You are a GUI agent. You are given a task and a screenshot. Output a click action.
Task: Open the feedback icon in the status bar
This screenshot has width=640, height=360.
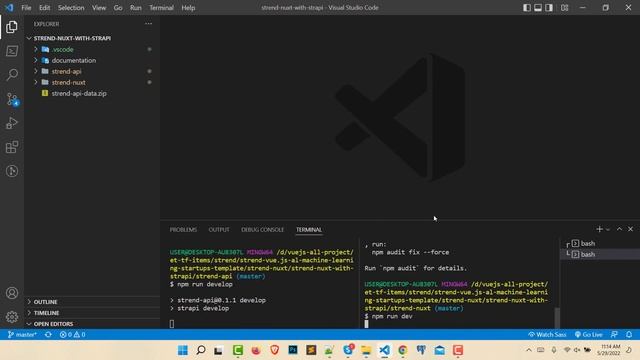pos(614,334)
